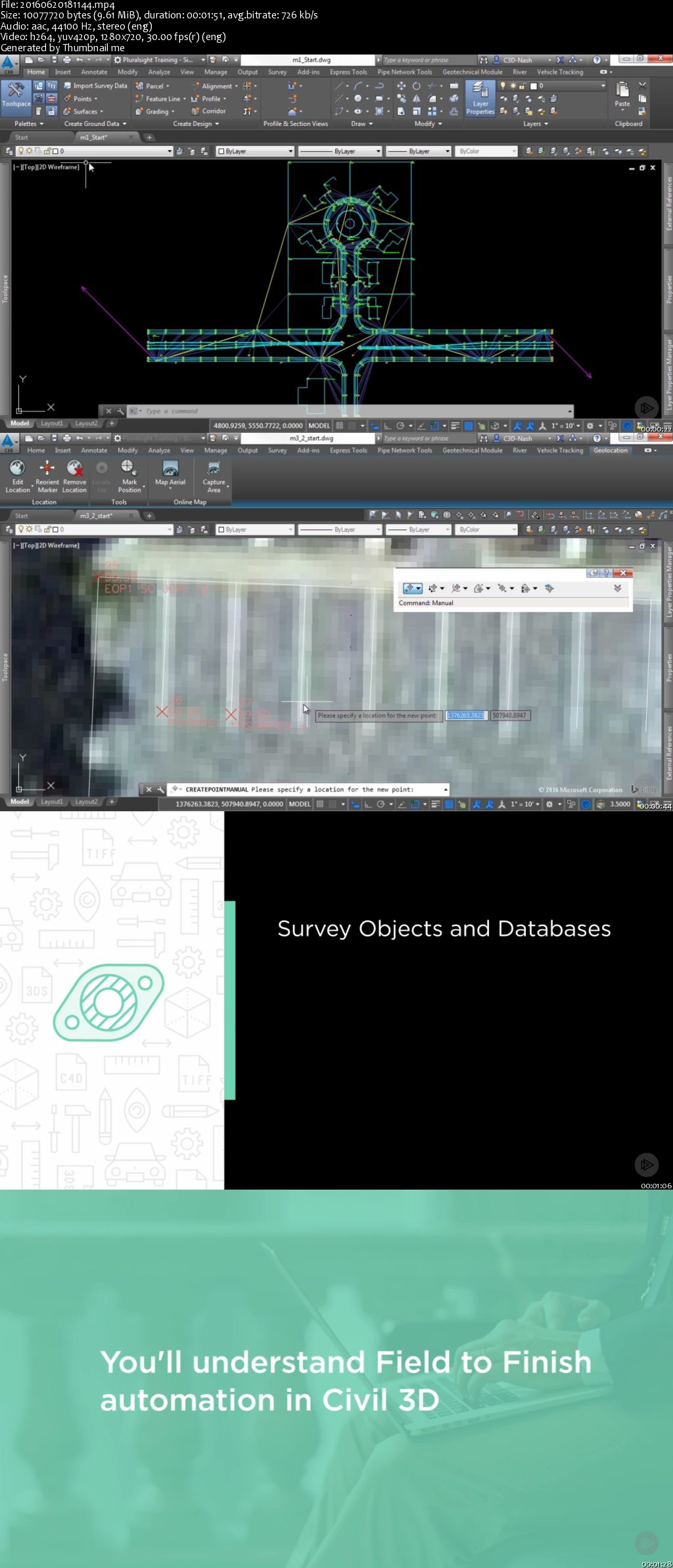This screenshot has width=673, height=1568.
Task: Click the Reorient Marker tool
Action: tap(47, 477)
